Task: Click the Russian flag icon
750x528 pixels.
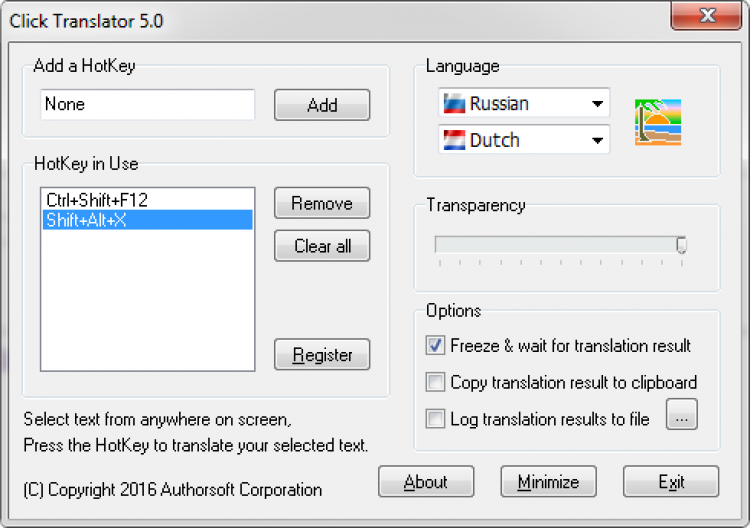Action: point(454,103)
